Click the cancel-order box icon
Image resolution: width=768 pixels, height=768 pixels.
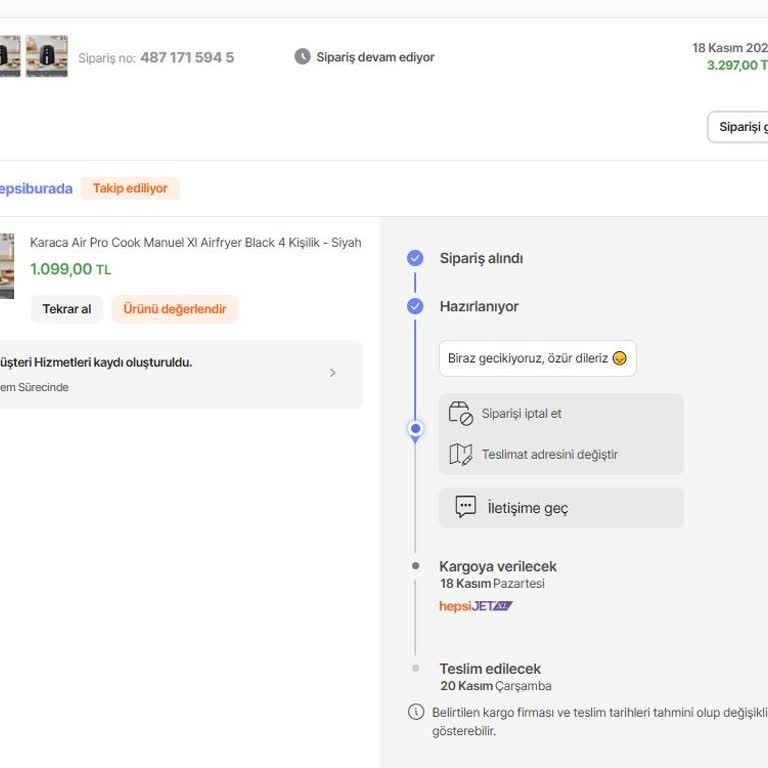(x=460, y=413)
